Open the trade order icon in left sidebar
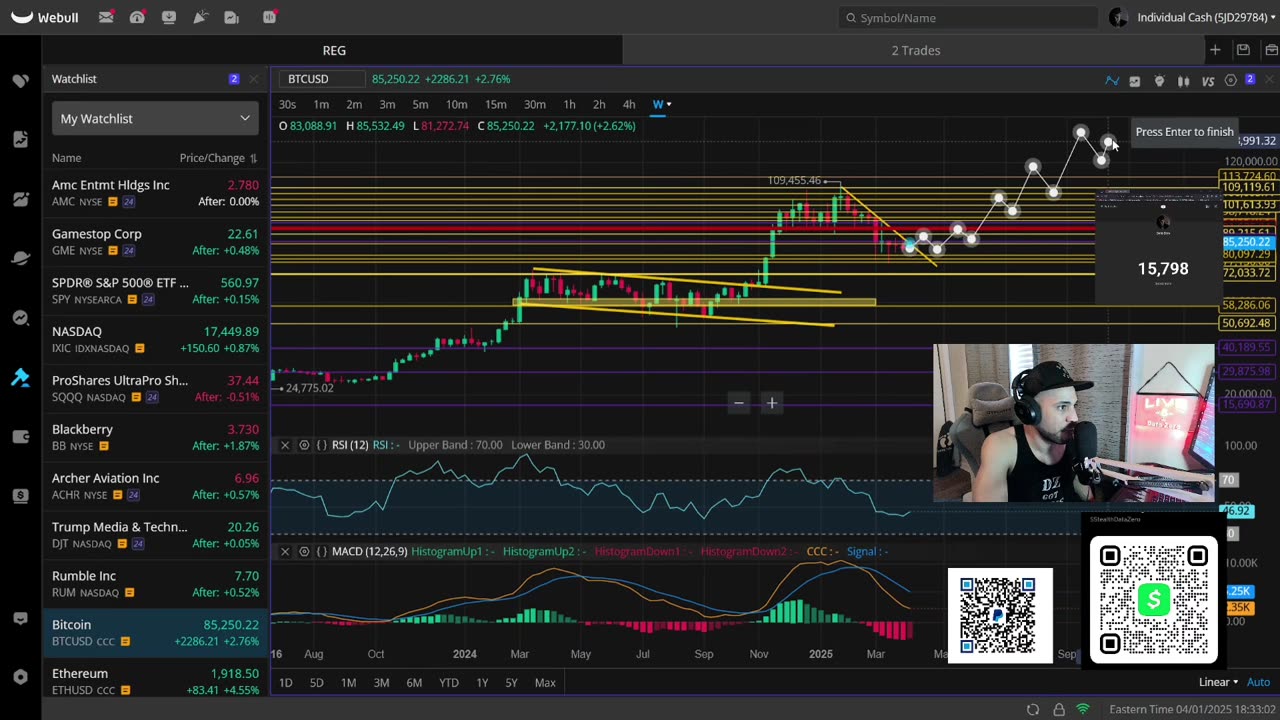The height and width of the screenshot is (720, 1280). [20, 139]
